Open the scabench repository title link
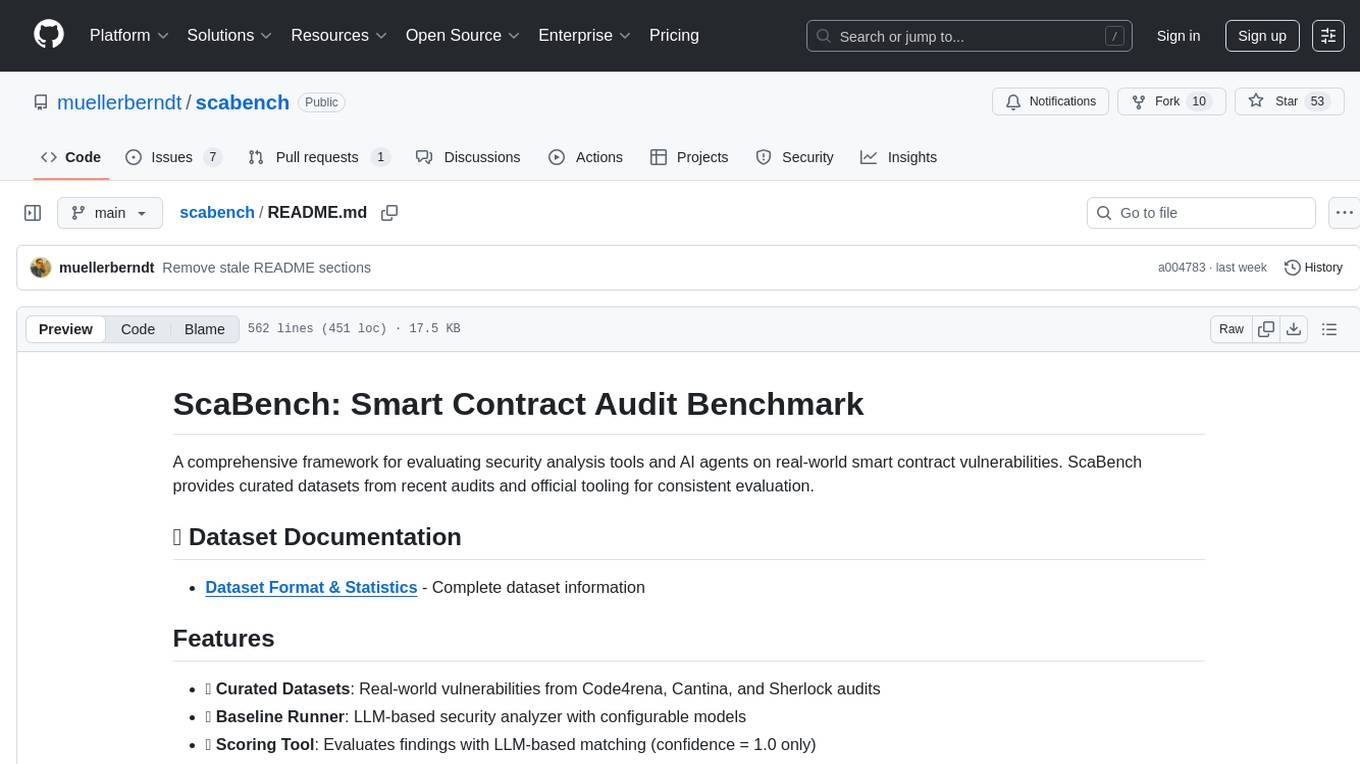 pyautogui.click(x=242, y=102)
